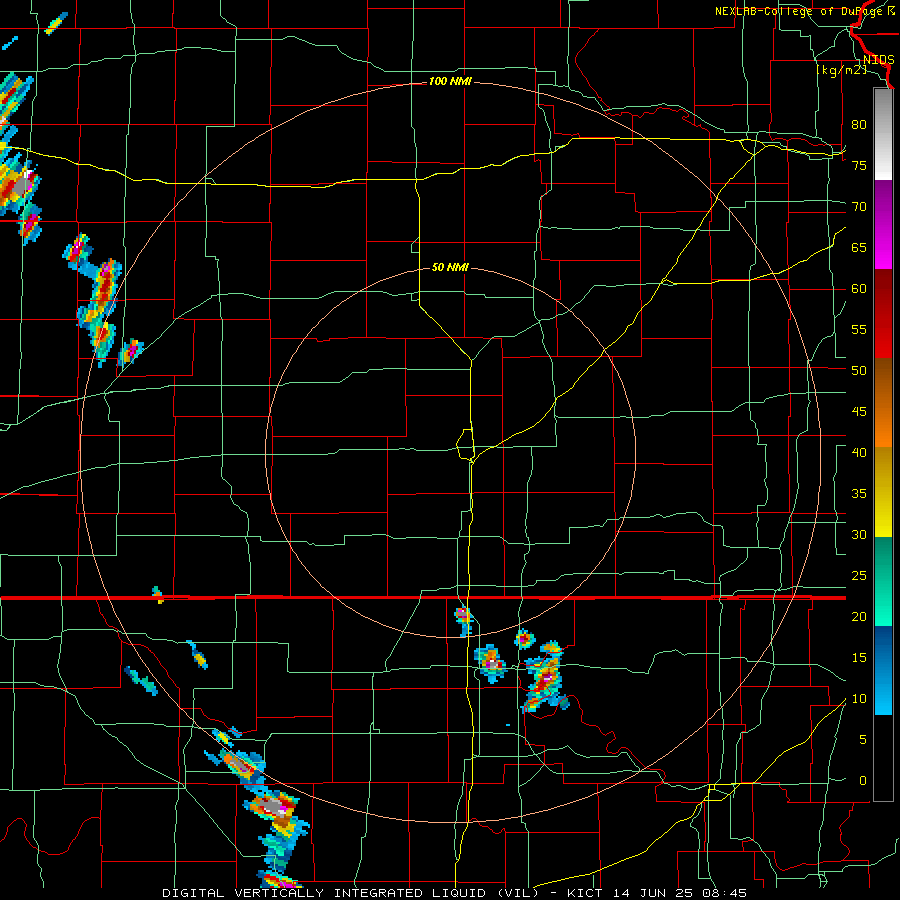Click the magenta segment of the color scale
900x900 pixels.
point(883,224)
